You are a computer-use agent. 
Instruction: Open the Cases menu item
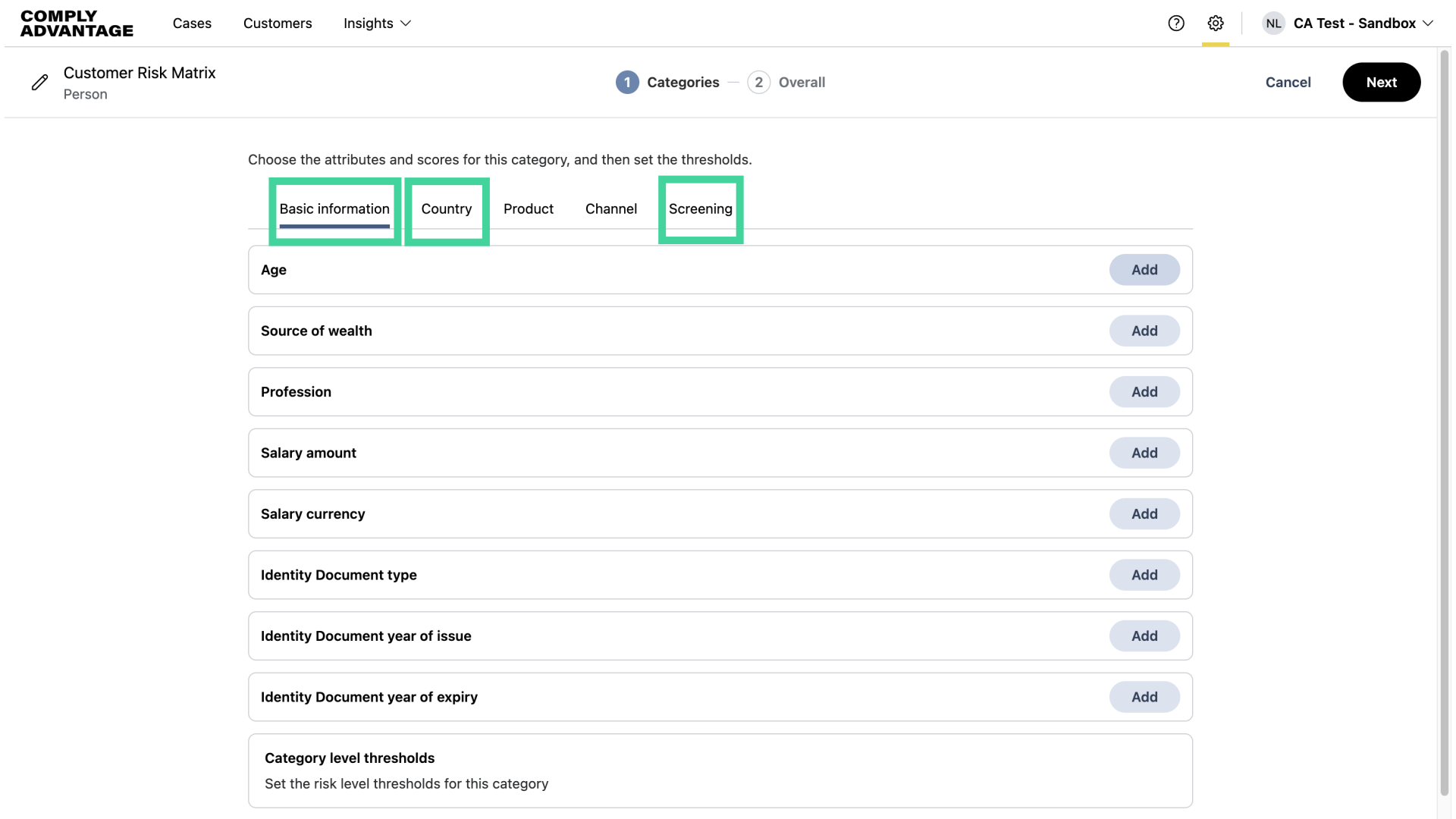(192, 24)
